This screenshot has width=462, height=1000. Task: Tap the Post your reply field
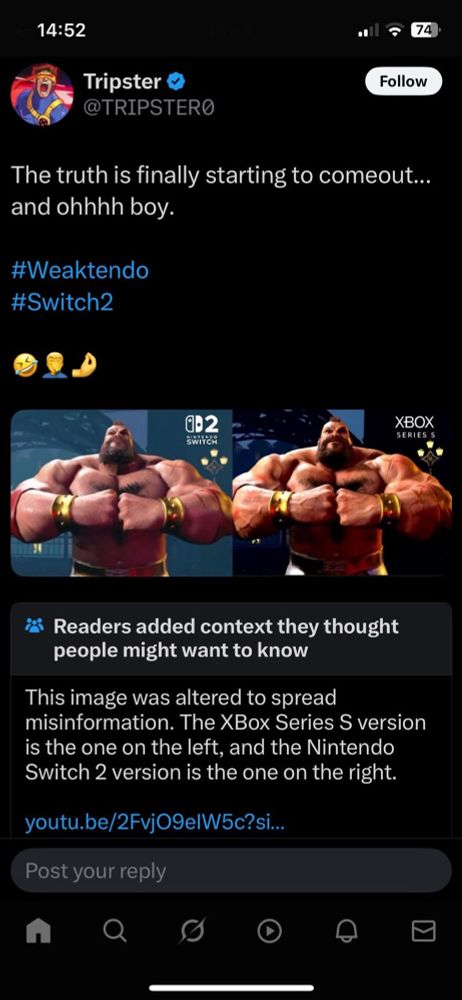[x=231, y=871]
